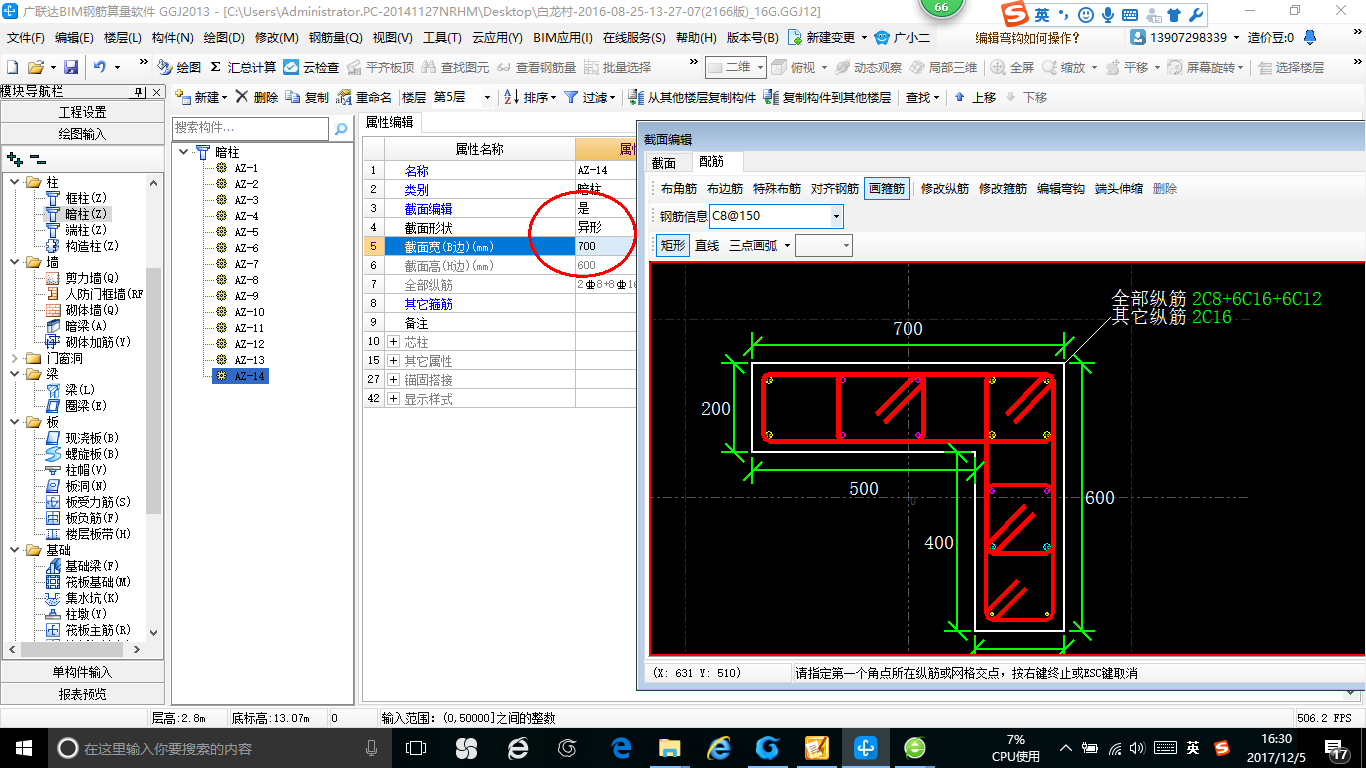Viewport: 1366px width, 768px height.
Task: Expand the 芯柱 property group
Action: (393, 342)
